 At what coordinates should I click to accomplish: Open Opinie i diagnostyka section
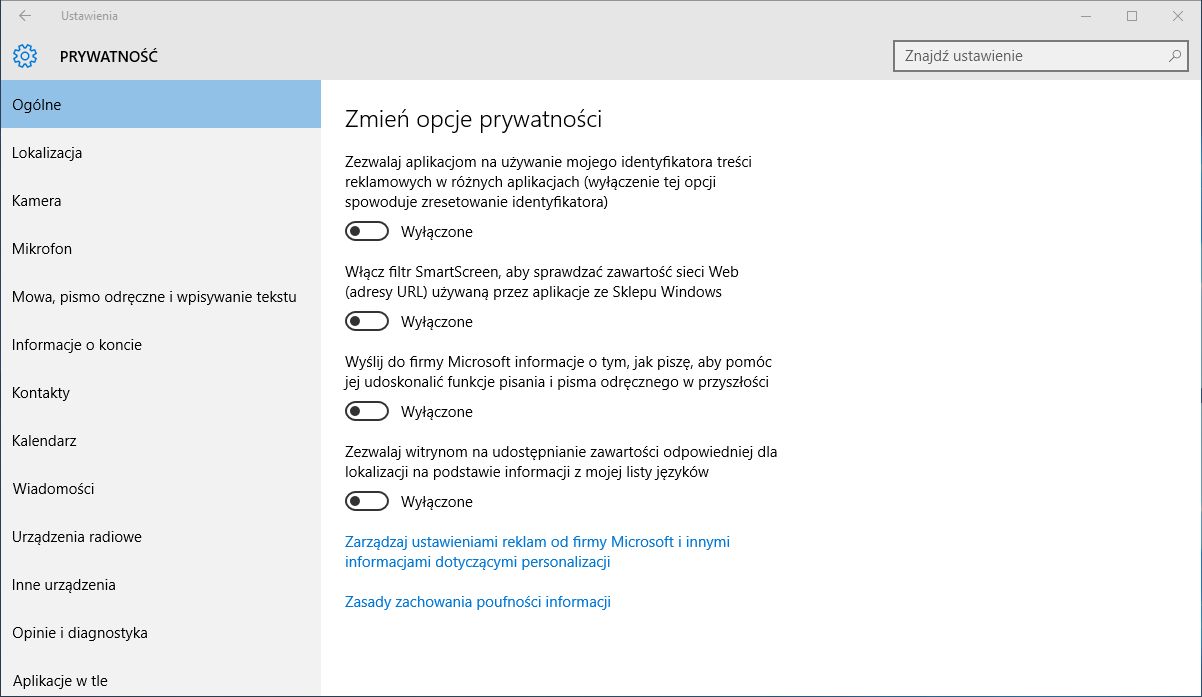tap(80, 633)
